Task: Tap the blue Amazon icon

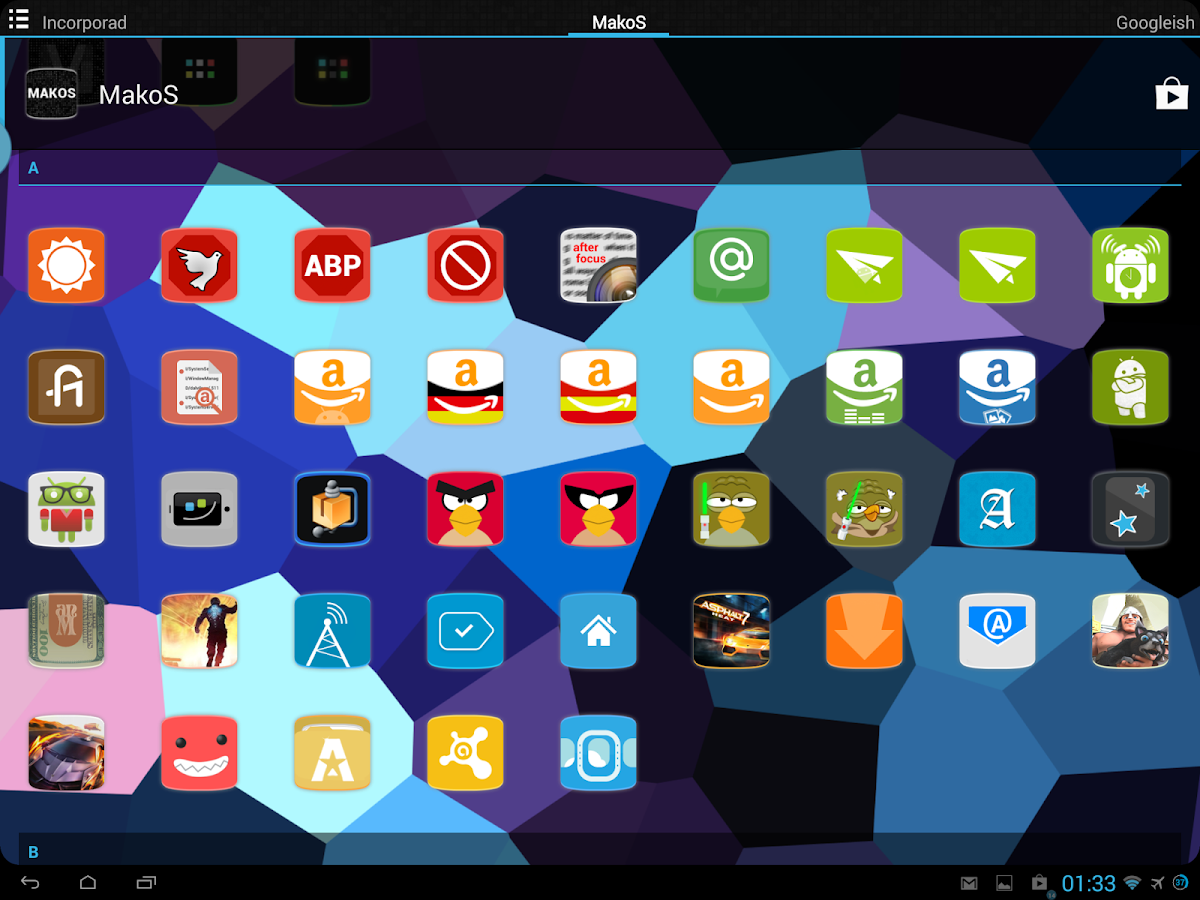Action: [x=997, y=387]
